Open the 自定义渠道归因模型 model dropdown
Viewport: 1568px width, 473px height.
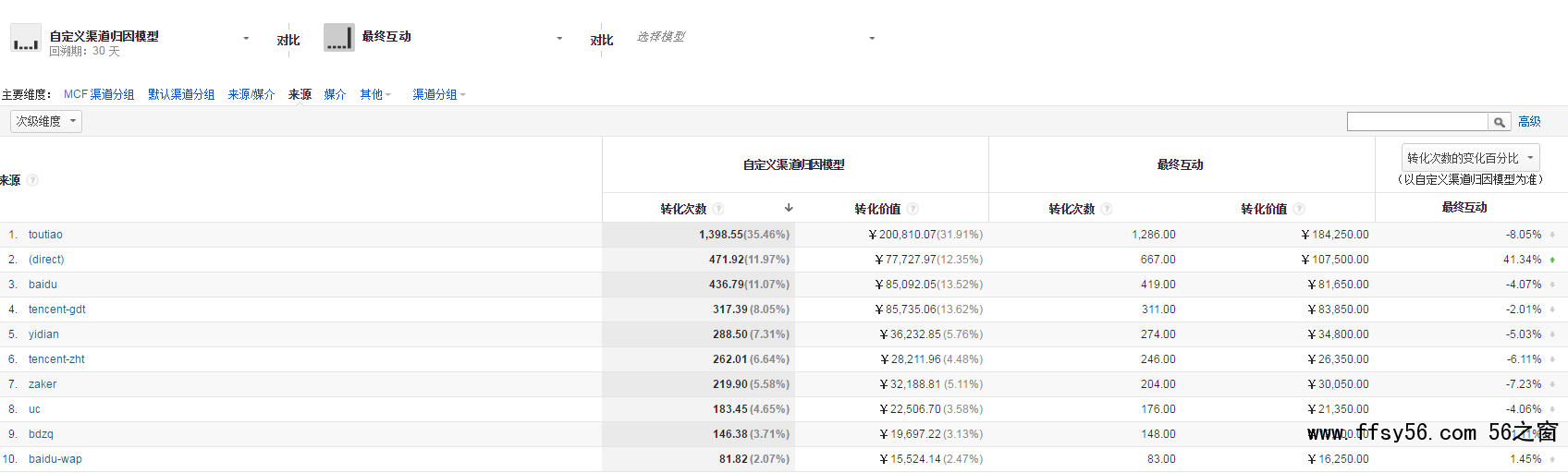[246, 38]
